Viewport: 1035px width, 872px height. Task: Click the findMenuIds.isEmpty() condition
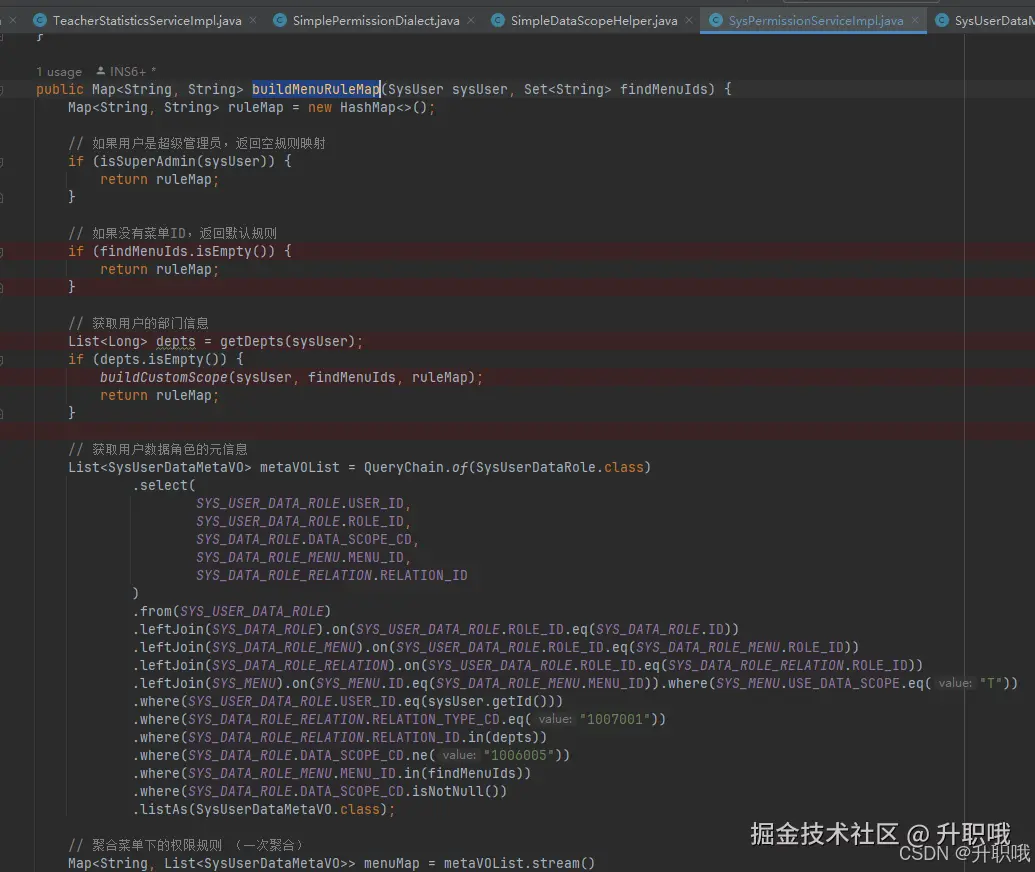[187, 252]
